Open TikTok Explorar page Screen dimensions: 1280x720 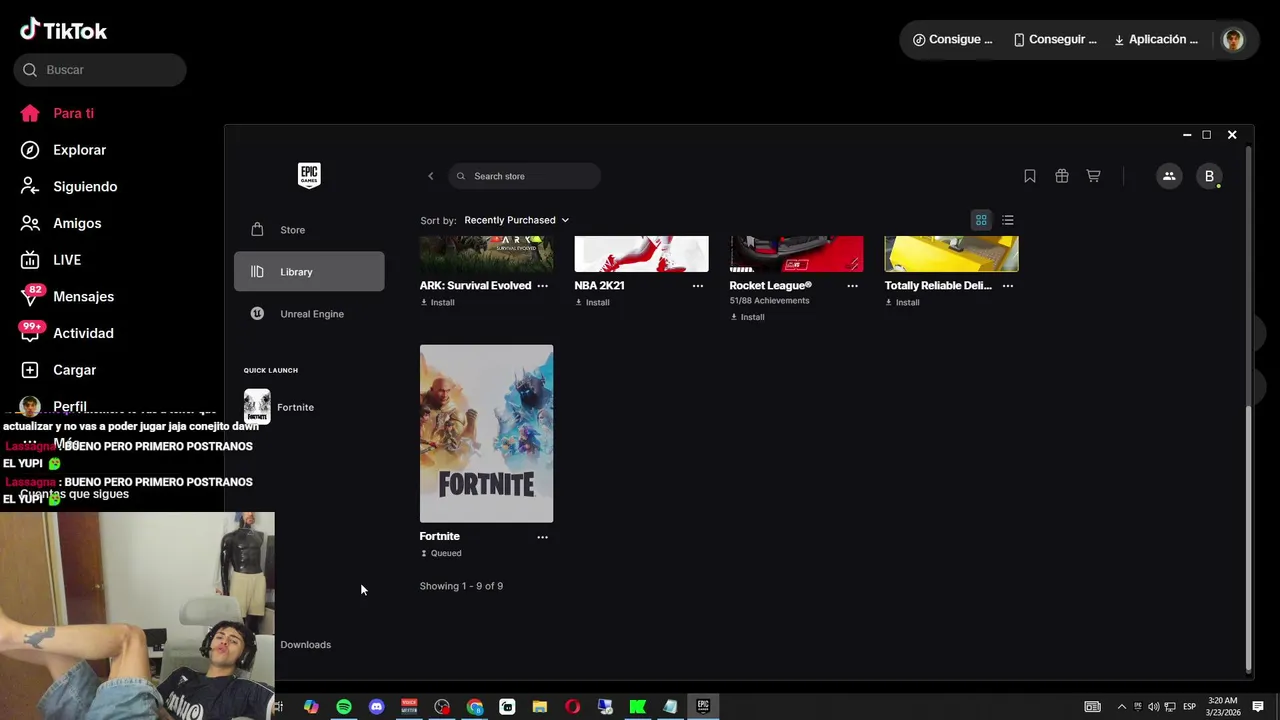point(64,150)
